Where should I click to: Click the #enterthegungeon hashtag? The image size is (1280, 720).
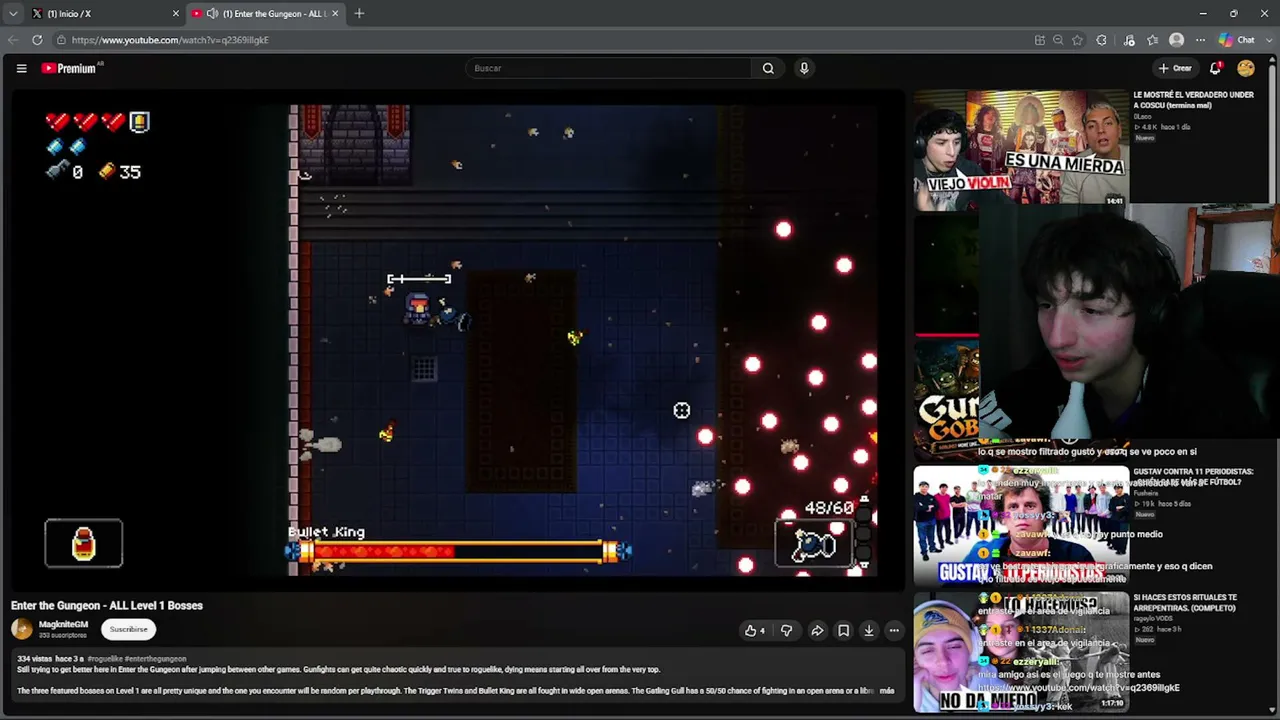click(x=155, y=659)
